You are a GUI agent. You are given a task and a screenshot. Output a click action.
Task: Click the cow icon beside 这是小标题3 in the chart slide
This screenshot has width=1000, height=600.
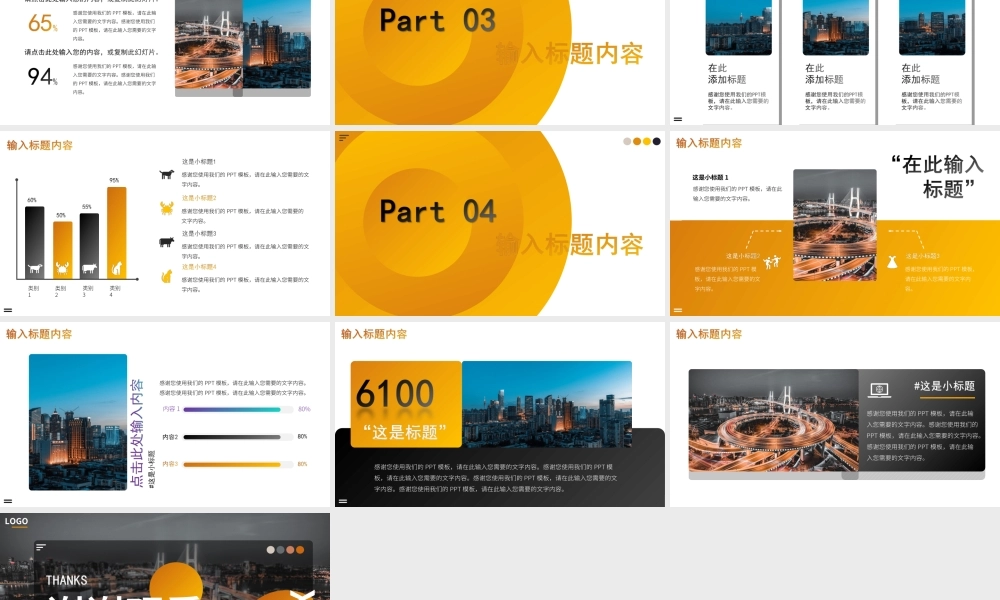pyautogui.click(x=166, y=242)
